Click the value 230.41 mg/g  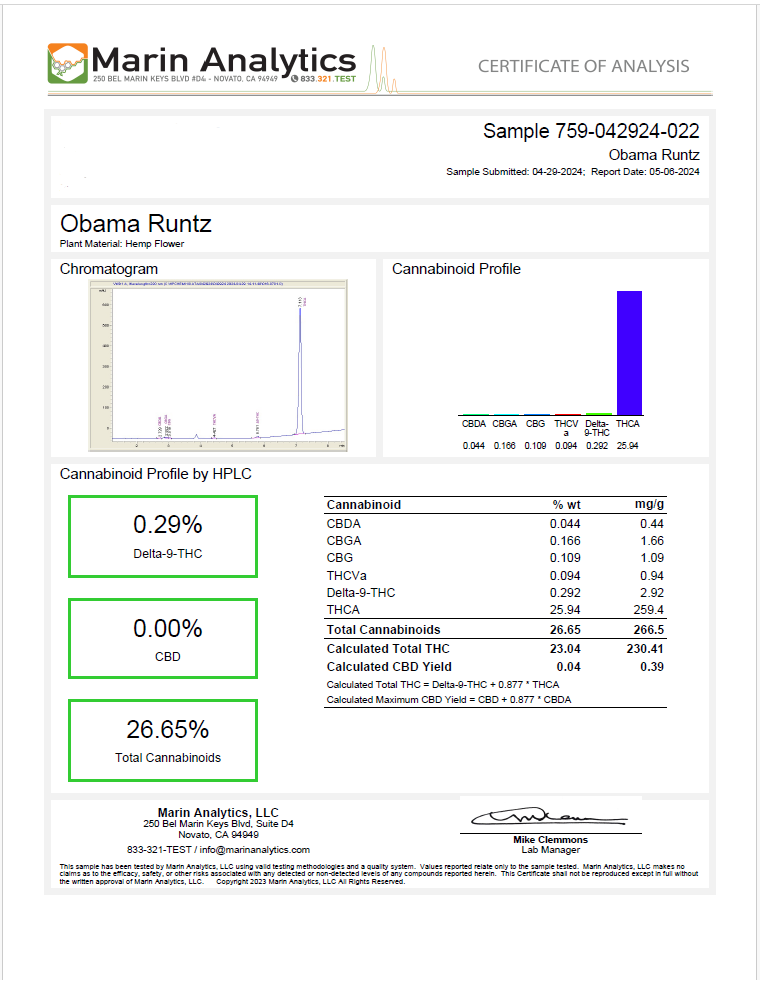click(646, 649)
